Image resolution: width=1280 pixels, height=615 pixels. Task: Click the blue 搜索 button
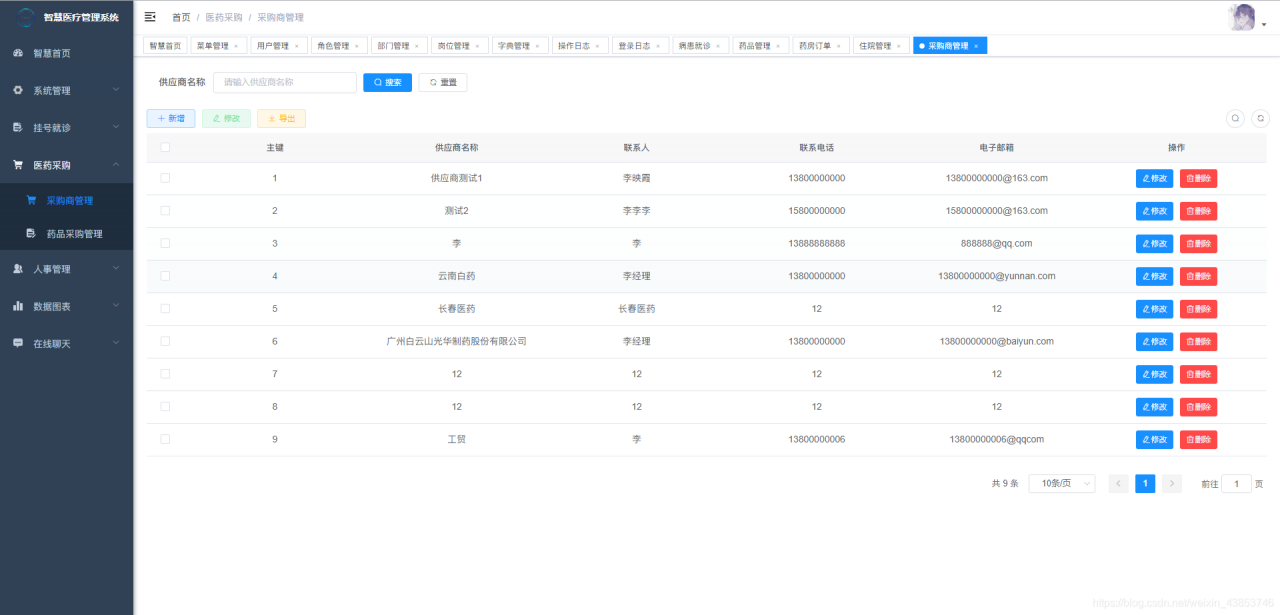pyautogui.click(x=387, y=82)
